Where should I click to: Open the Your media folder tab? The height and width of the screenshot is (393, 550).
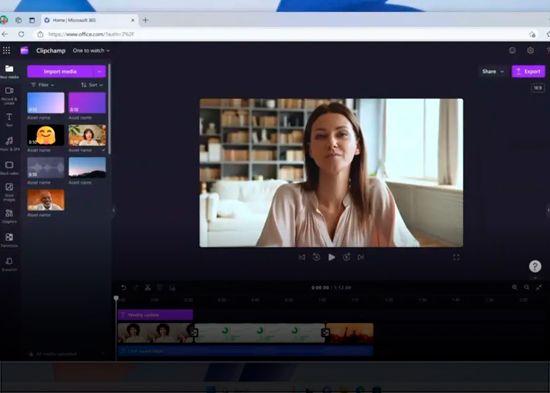click(9, 71)
